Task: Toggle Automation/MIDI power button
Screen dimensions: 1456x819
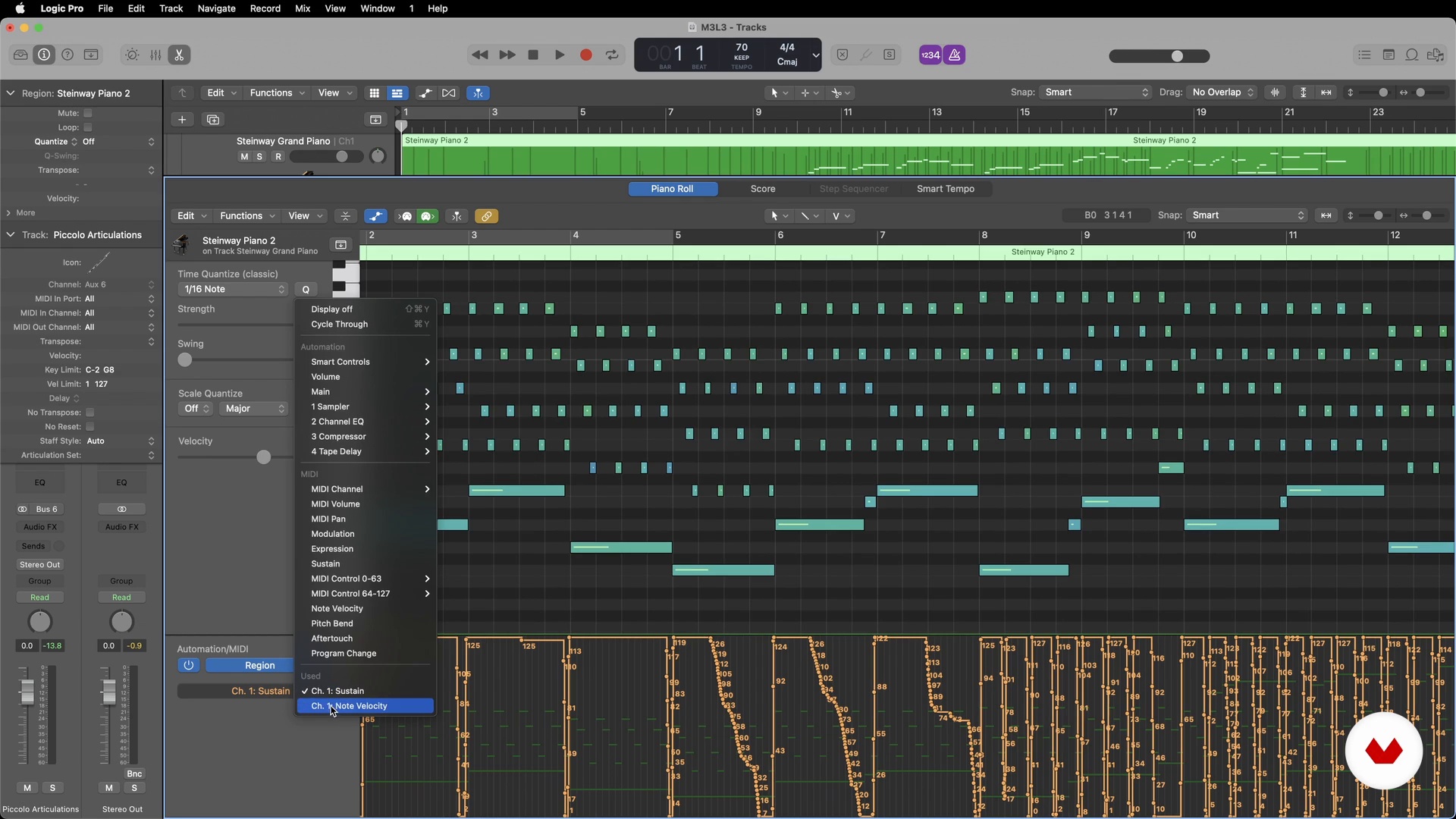Action: pos(188,665)
